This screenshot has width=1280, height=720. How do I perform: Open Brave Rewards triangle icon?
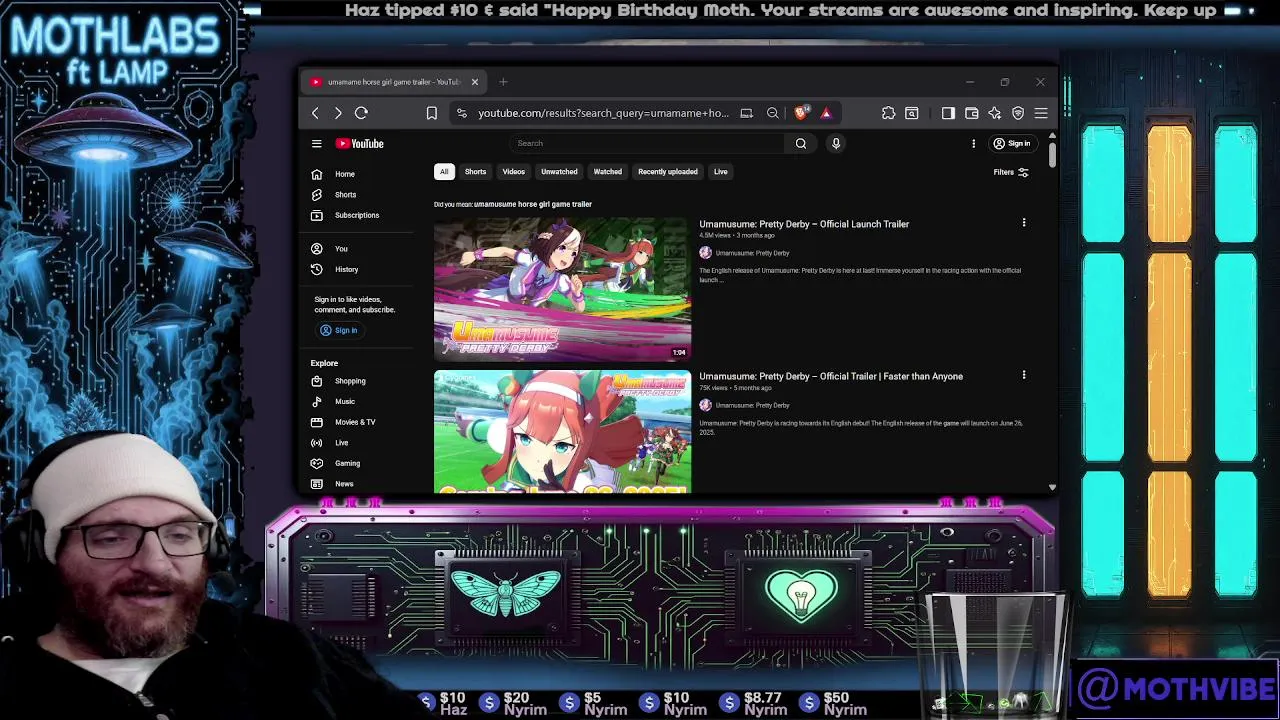[826, 113]
